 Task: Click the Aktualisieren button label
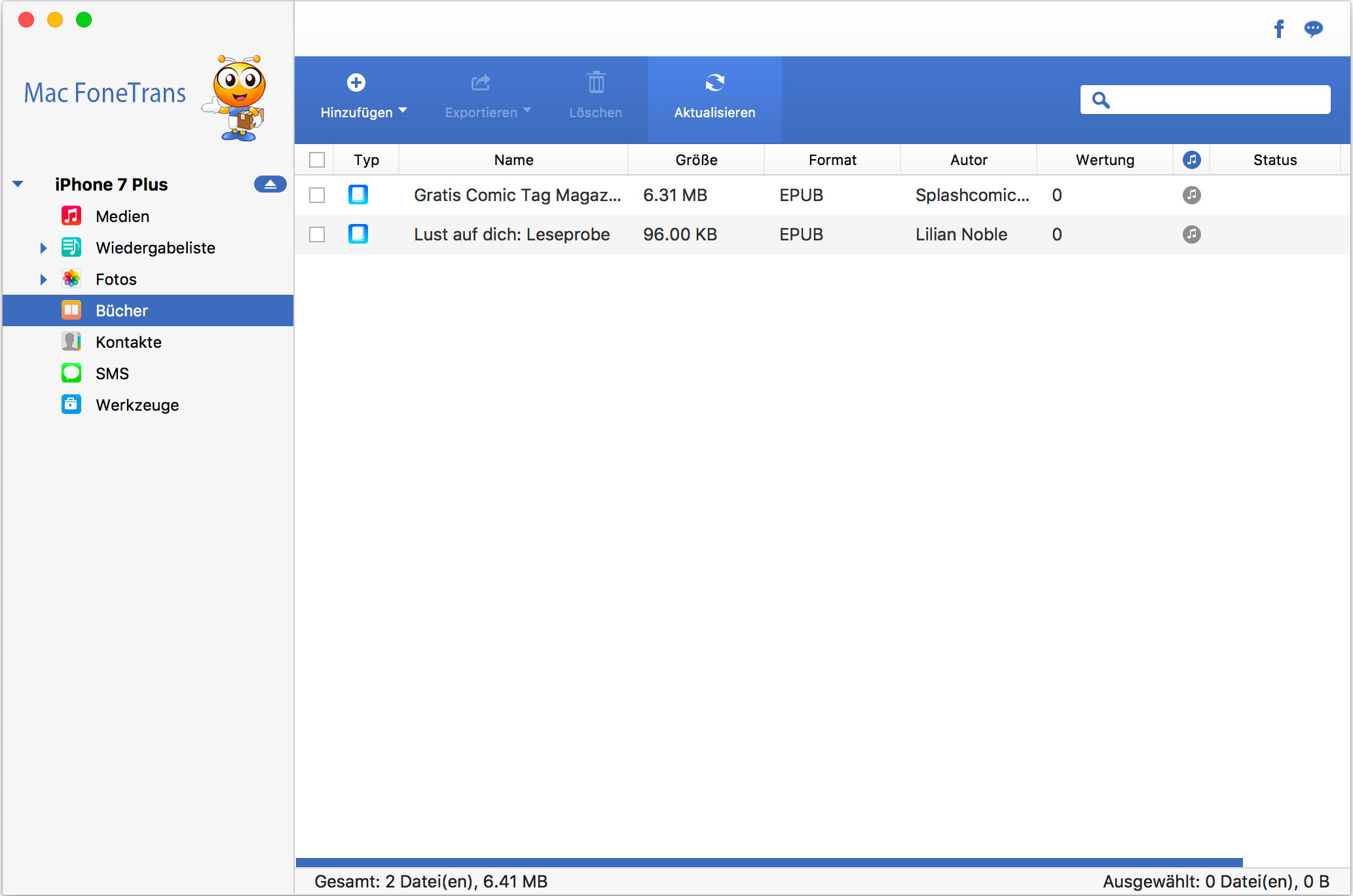coord(714,113)
